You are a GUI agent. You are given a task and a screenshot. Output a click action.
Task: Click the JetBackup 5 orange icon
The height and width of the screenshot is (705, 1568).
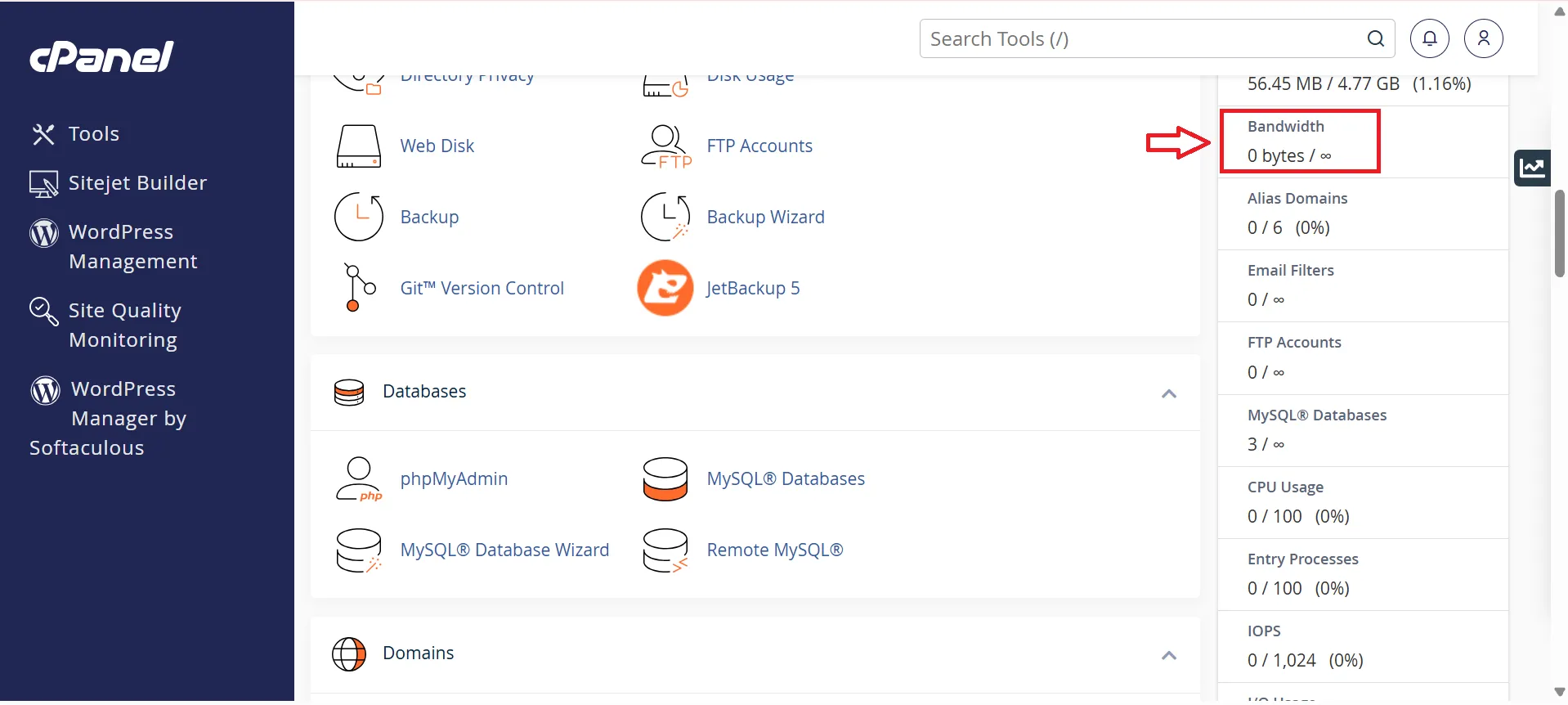point(665,288)
